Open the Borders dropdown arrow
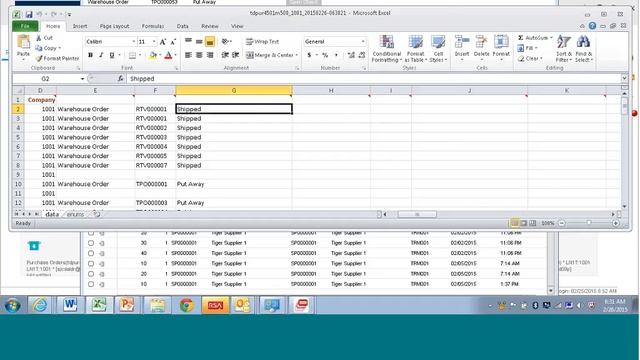The image size is (640, 360). (x=140, y=55)
